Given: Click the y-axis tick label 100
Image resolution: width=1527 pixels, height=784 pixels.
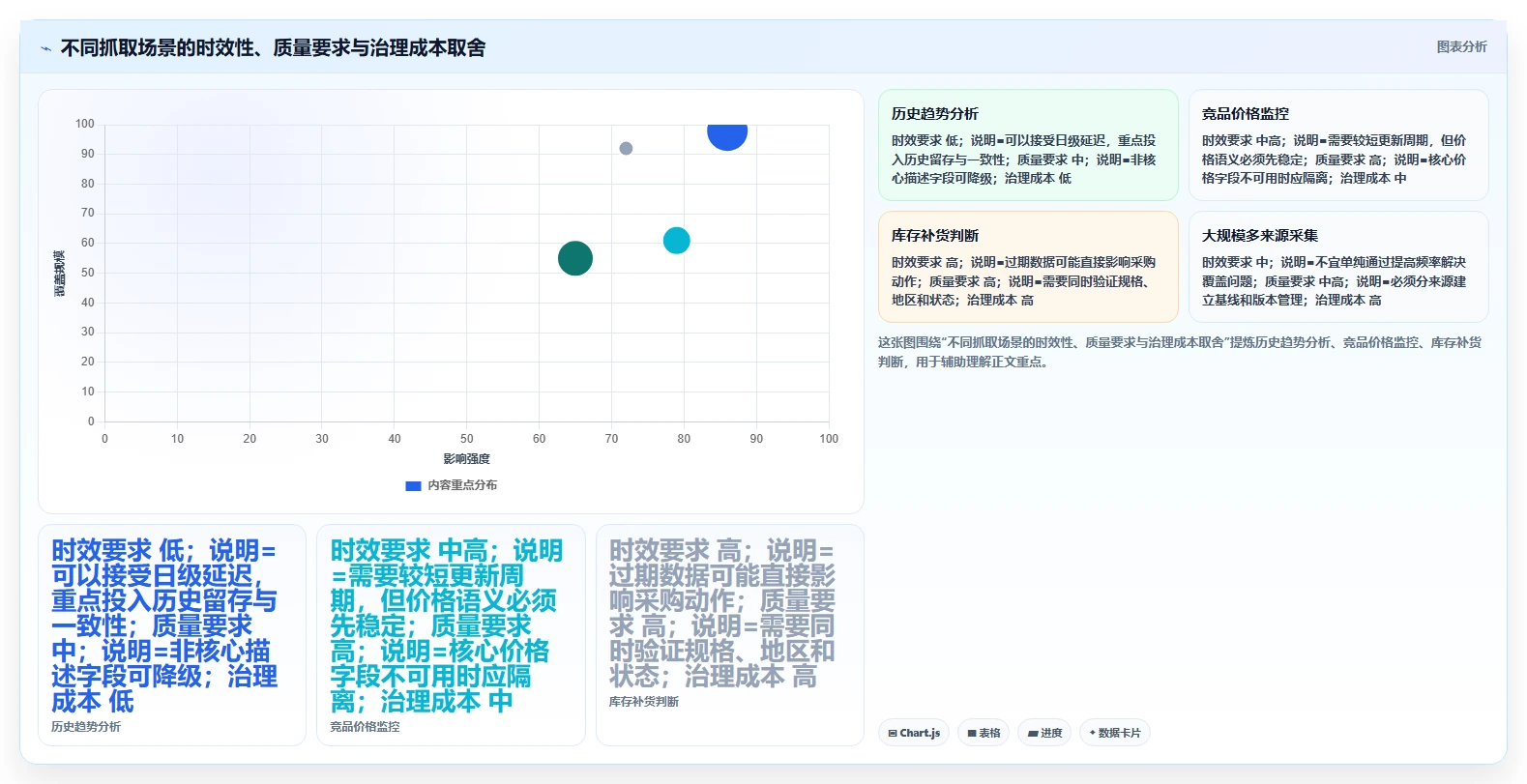Looking at the screenshot, I should point(85,124).
